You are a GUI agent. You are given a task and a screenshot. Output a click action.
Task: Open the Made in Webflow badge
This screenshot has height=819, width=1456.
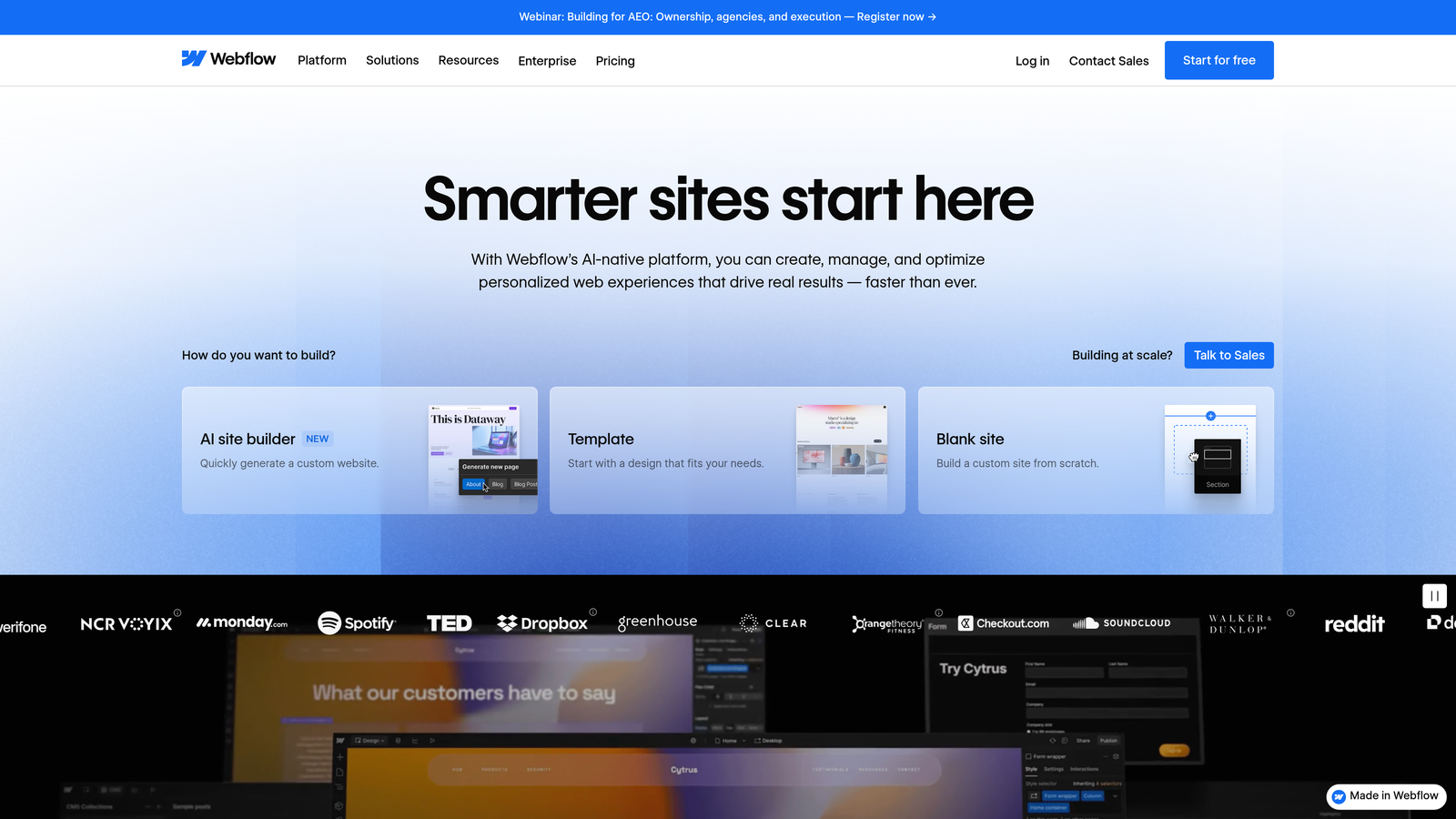[x=1385, y=796]
